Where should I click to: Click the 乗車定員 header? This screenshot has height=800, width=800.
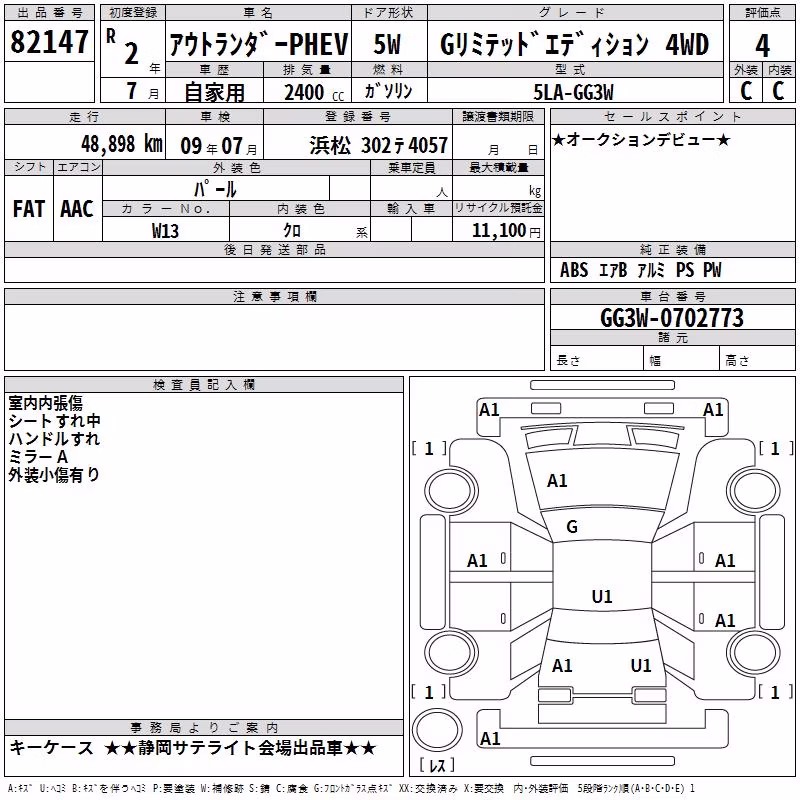(x=411, y=168)
